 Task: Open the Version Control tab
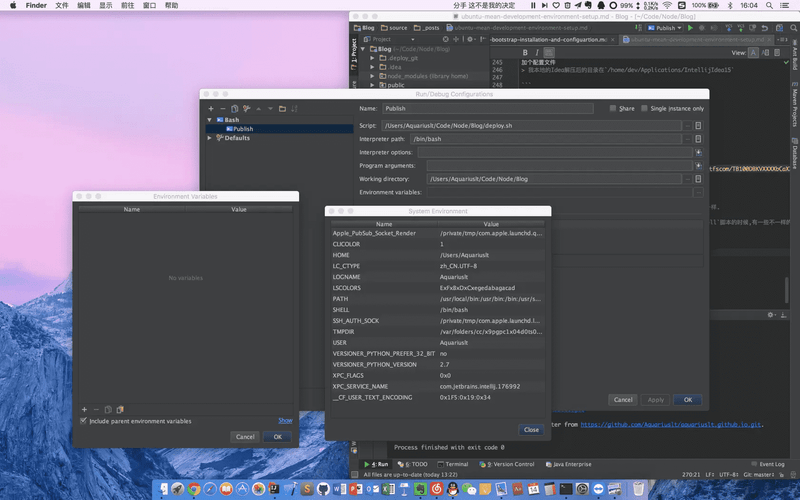click(x=511, y=464)
